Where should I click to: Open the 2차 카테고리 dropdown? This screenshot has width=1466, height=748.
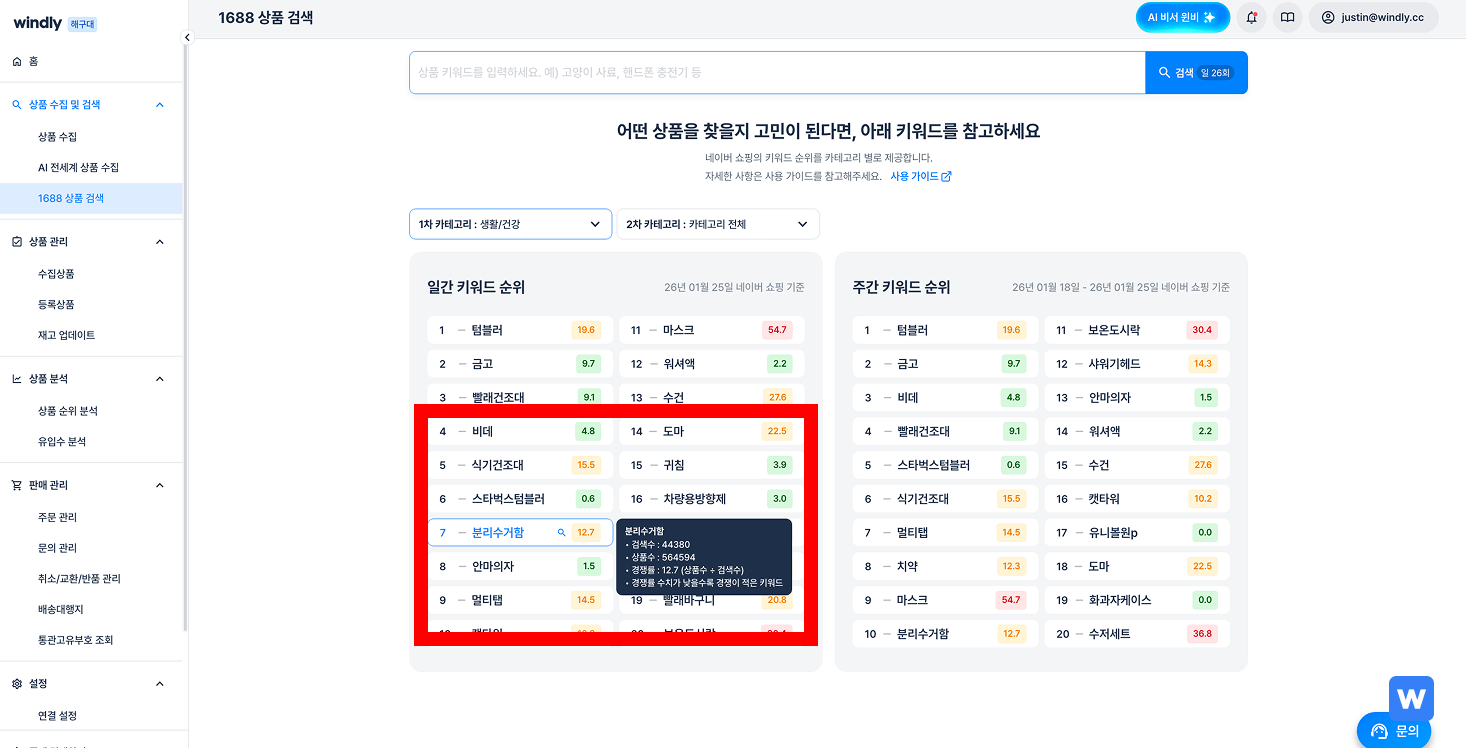click(717, 224)
